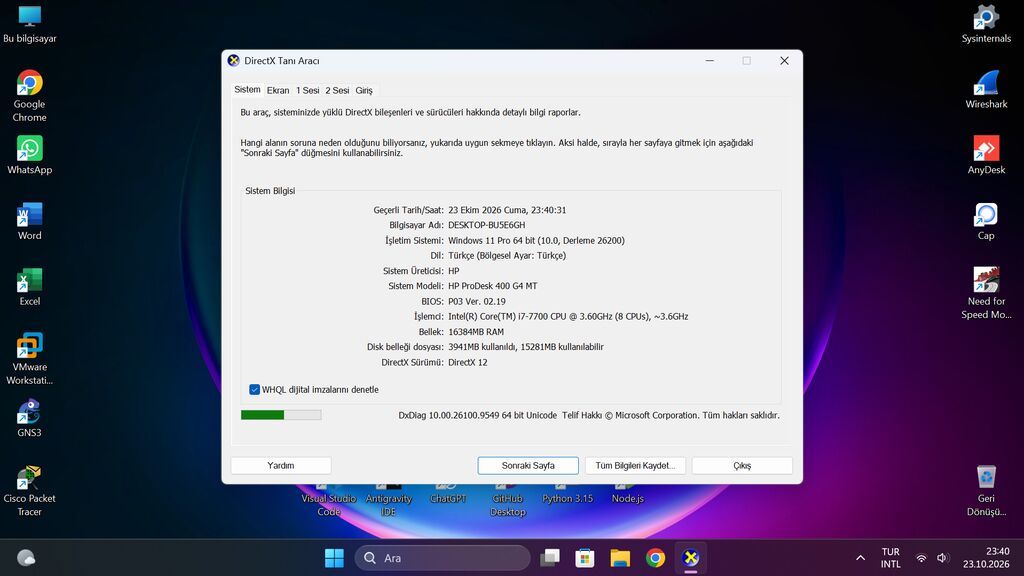Click the DirectX icon in the title bar
The image size is (1024, 576).
[x=233, y=61]
